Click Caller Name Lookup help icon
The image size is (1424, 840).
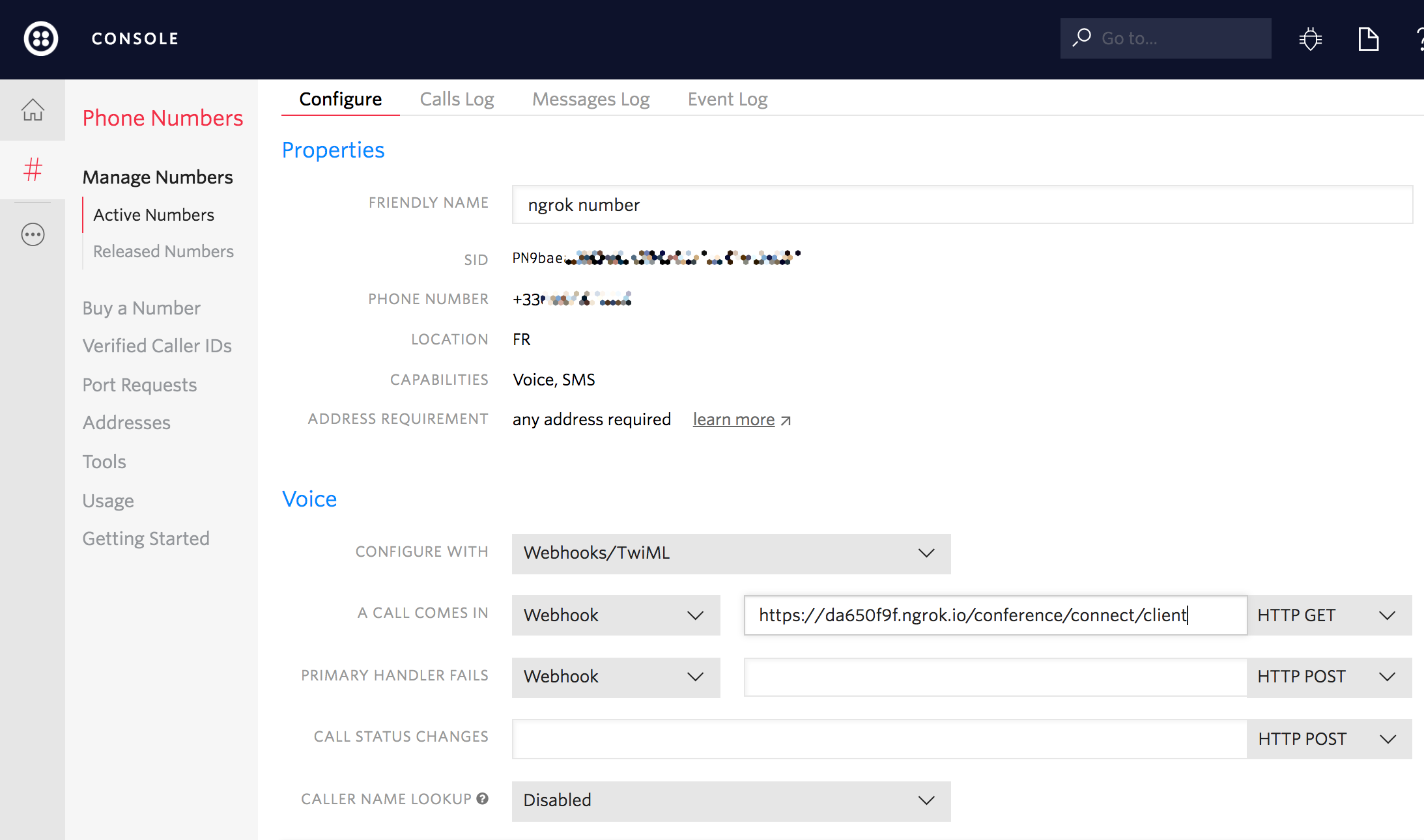[x=482, y=799]
